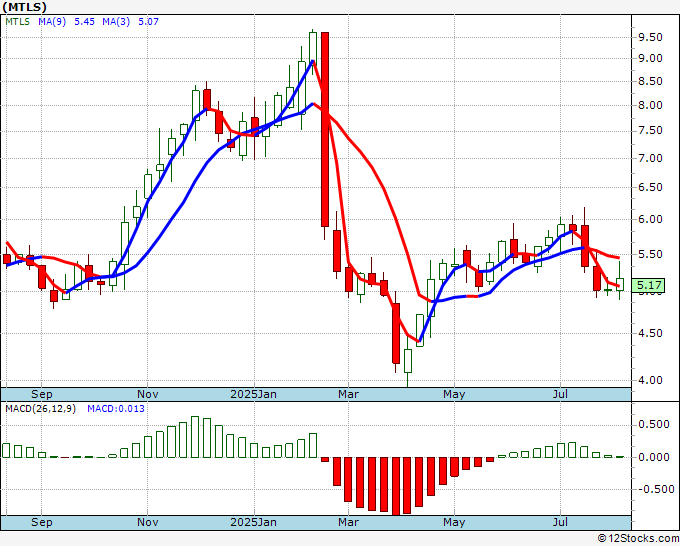Click the 7.50 price axis label

tap(650, 131)
